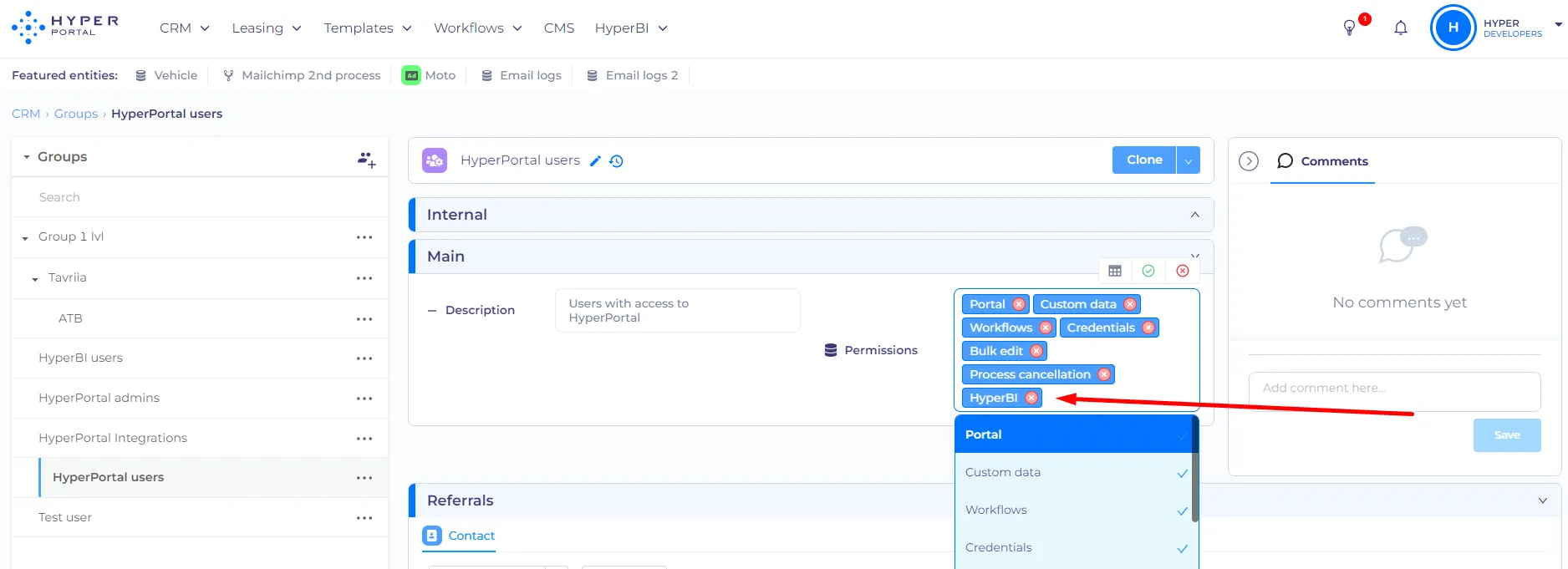Expand the Referrals section chevron
Image resolution: width=1568 pixels, height=569 pixels.
tap(1543, 500)
